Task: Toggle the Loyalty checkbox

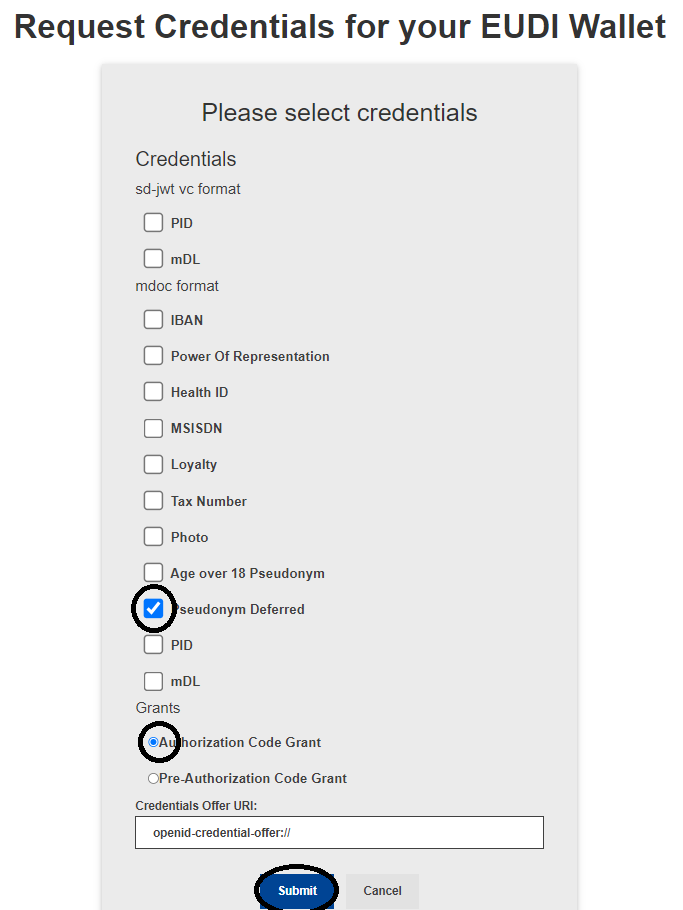Action: pos(153,464)
